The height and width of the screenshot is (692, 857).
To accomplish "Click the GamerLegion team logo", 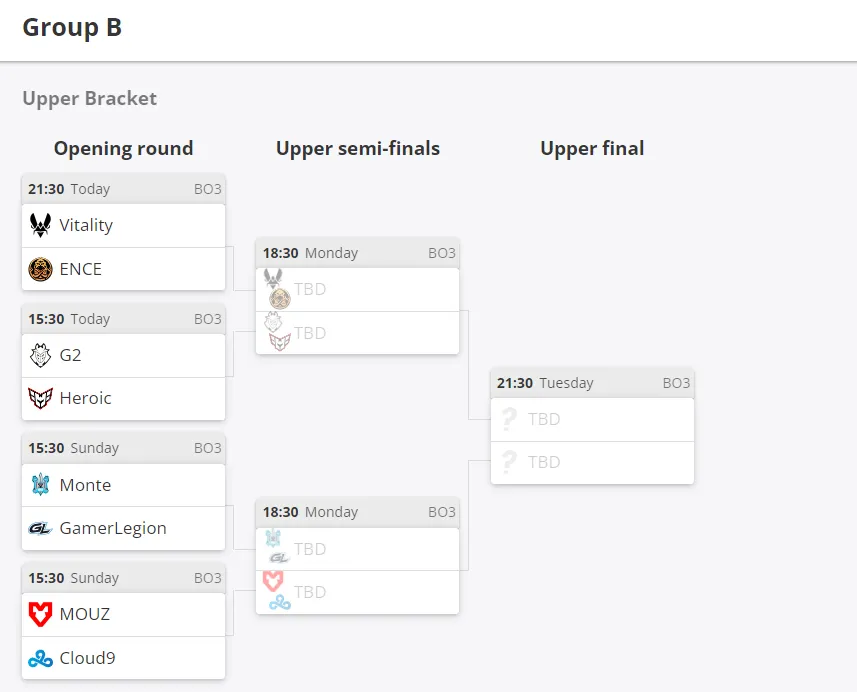I will (40, 529).
